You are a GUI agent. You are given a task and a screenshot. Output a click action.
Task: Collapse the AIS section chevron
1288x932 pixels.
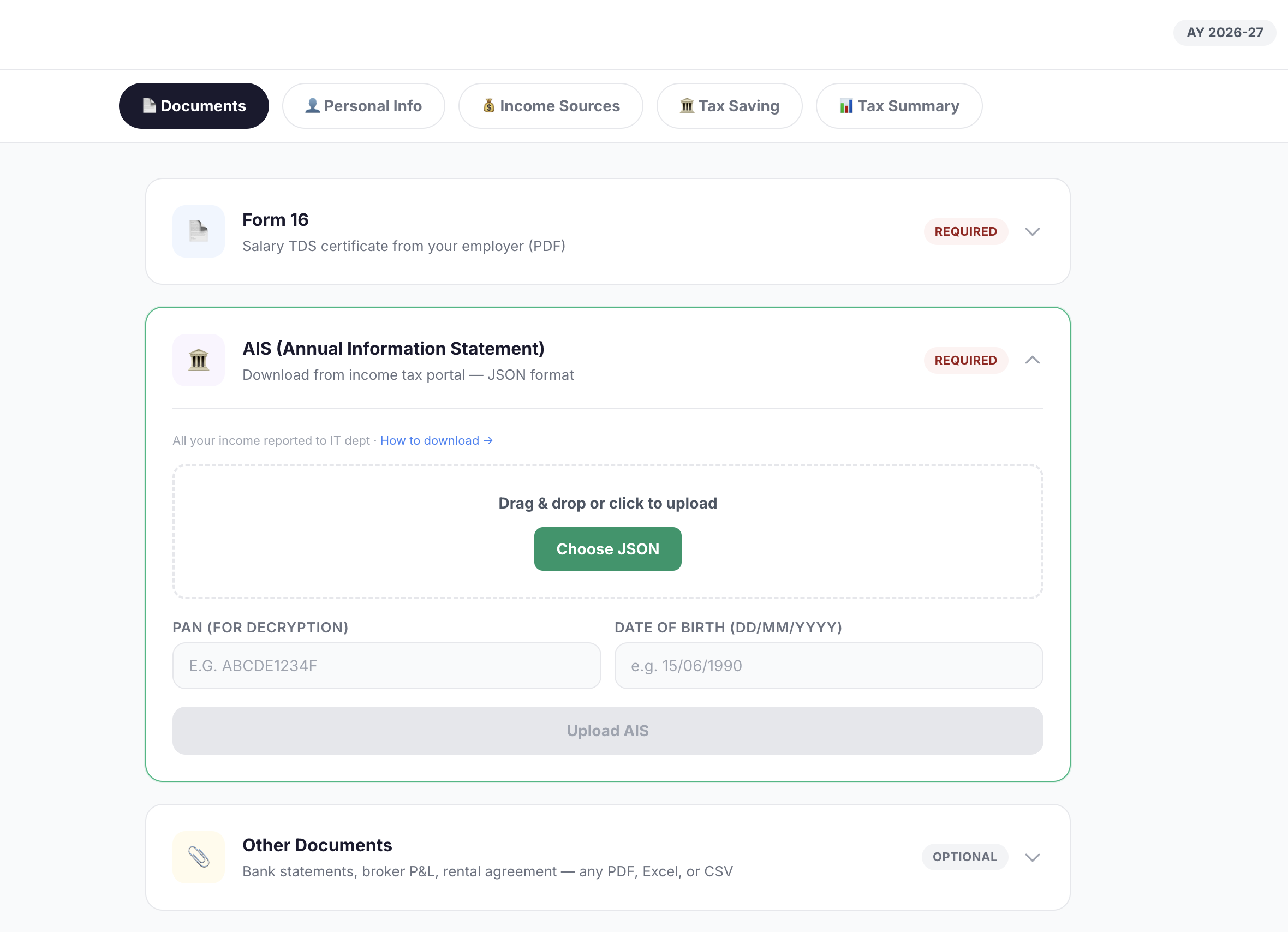click(x=1033, y=360)
